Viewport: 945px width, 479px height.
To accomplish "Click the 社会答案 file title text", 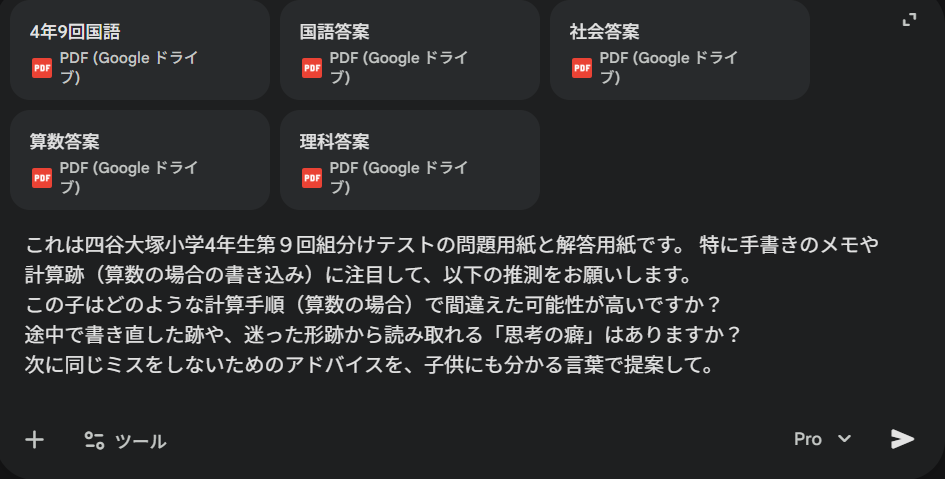I will (x=605, y=32).
